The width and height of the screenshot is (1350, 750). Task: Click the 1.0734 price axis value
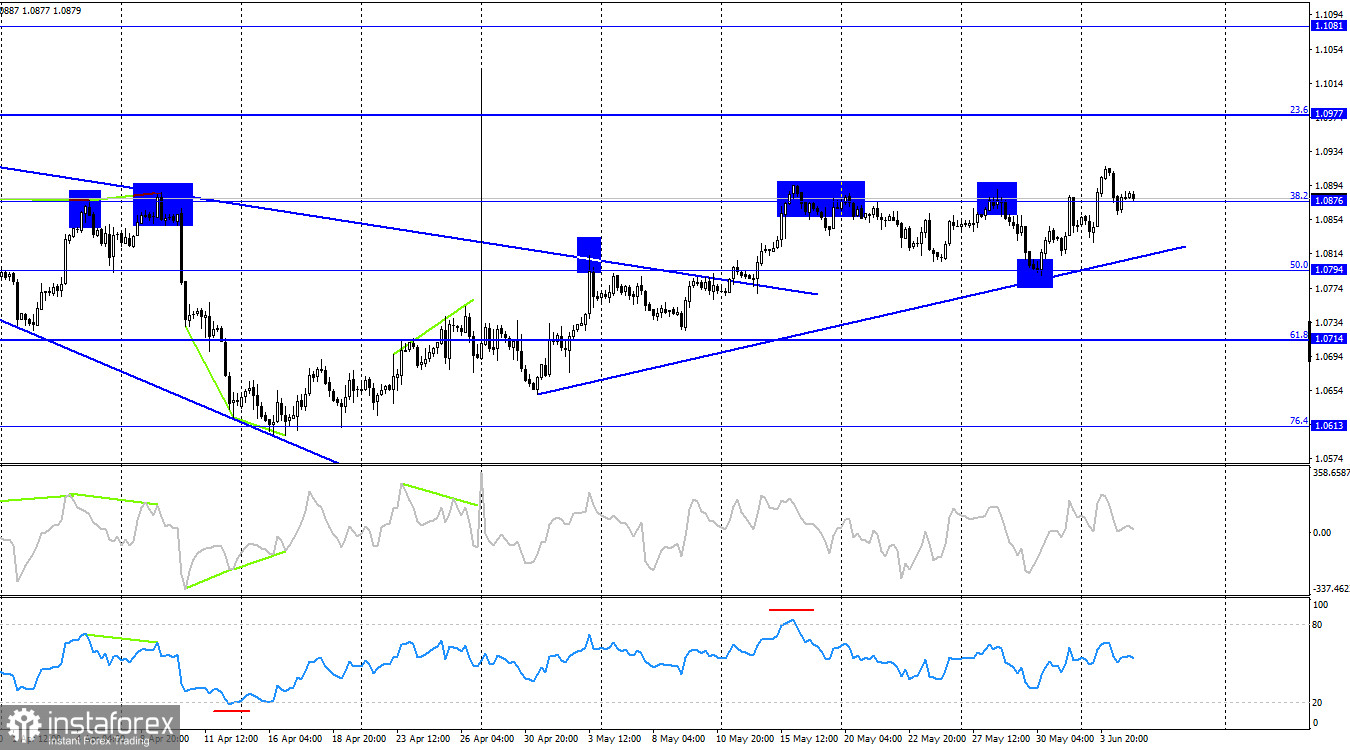[x=1331, y=323]
